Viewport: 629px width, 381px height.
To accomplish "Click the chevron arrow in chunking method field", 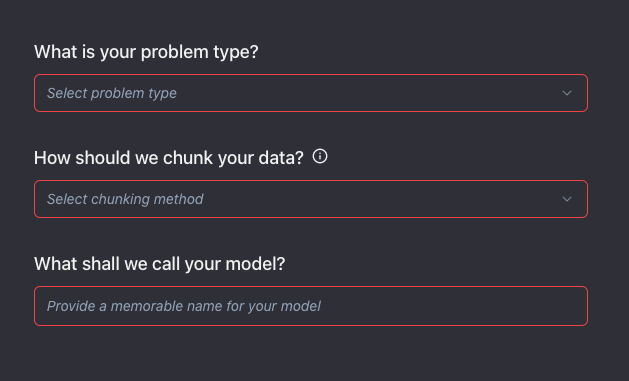I will [x=566, y=199].
